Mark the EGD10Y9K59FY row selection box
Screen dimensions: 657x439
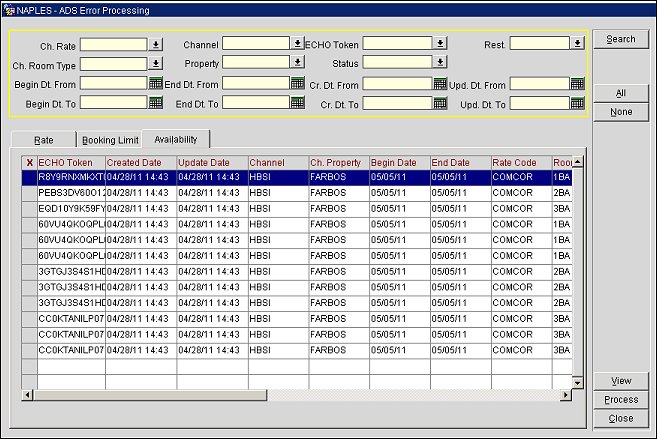click(29, 208)
